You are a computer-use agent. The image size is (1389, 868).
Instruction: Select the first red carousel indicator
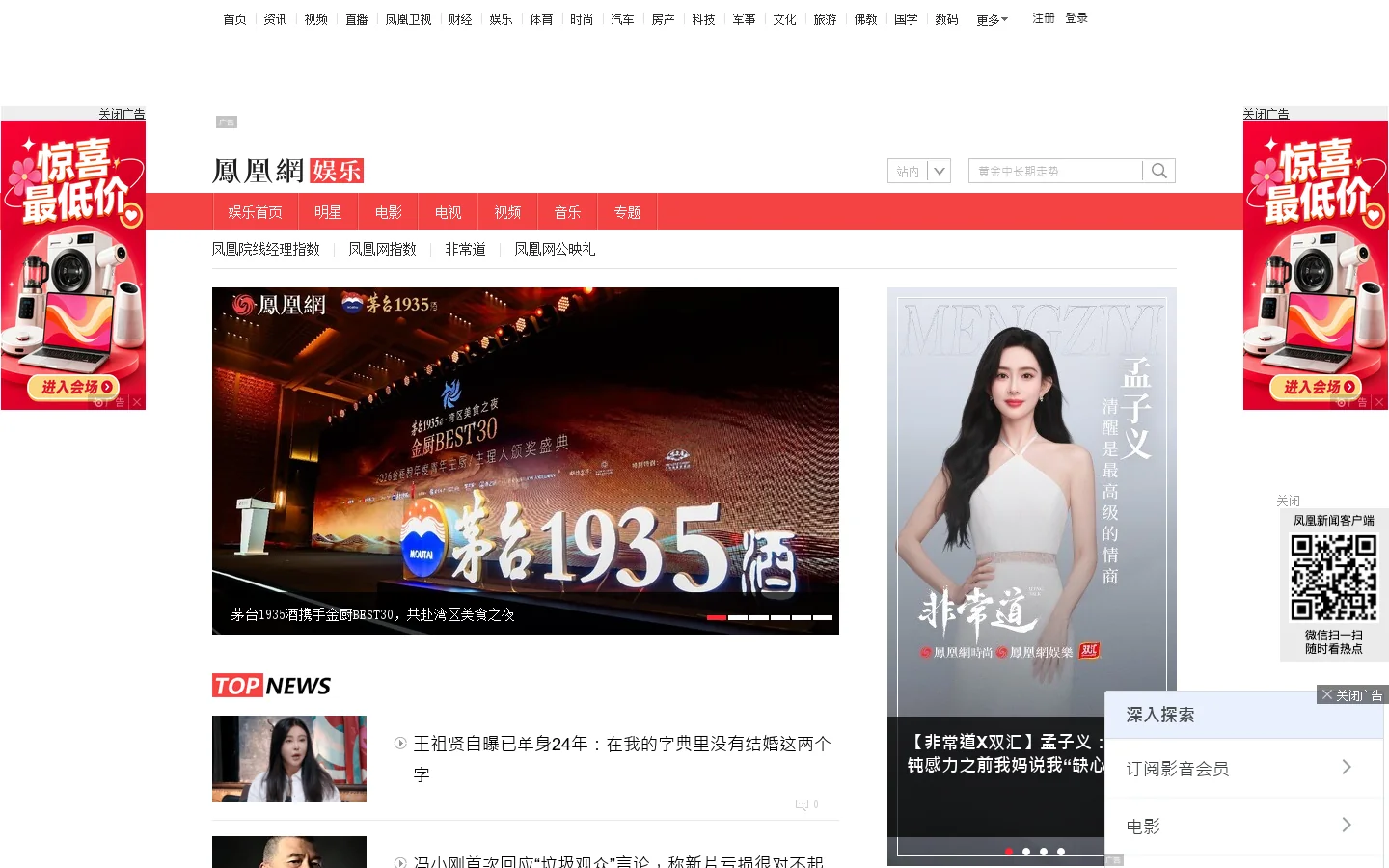coord(717,617)
